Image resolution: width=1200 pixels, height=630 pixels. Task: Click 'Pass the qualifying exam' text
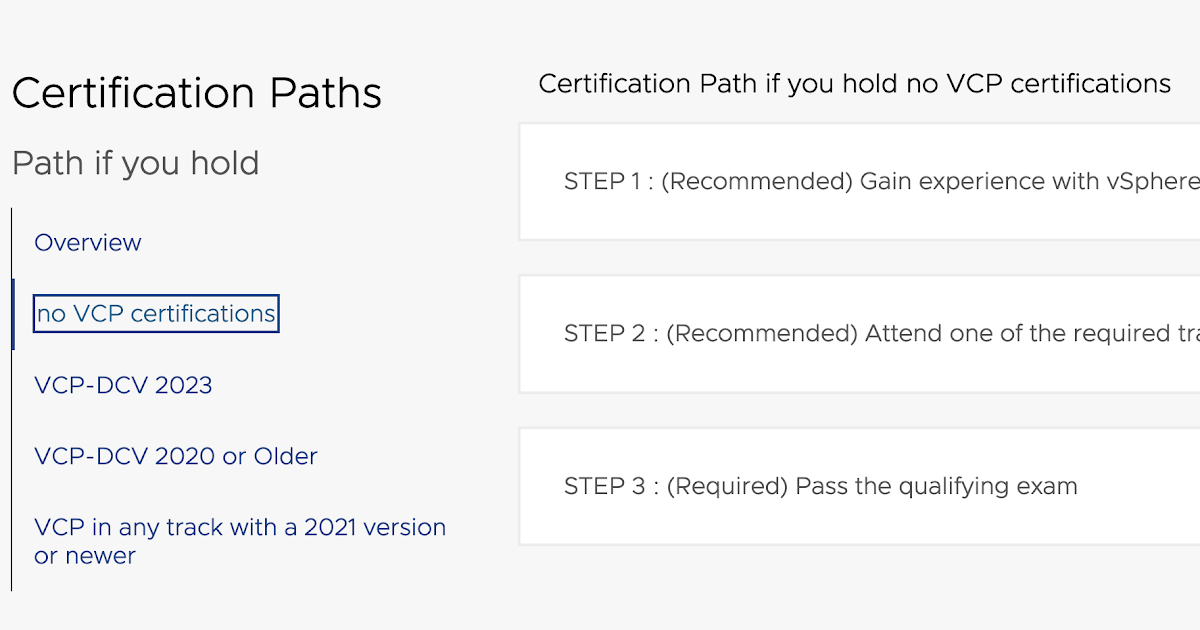[x=937, y=487]
